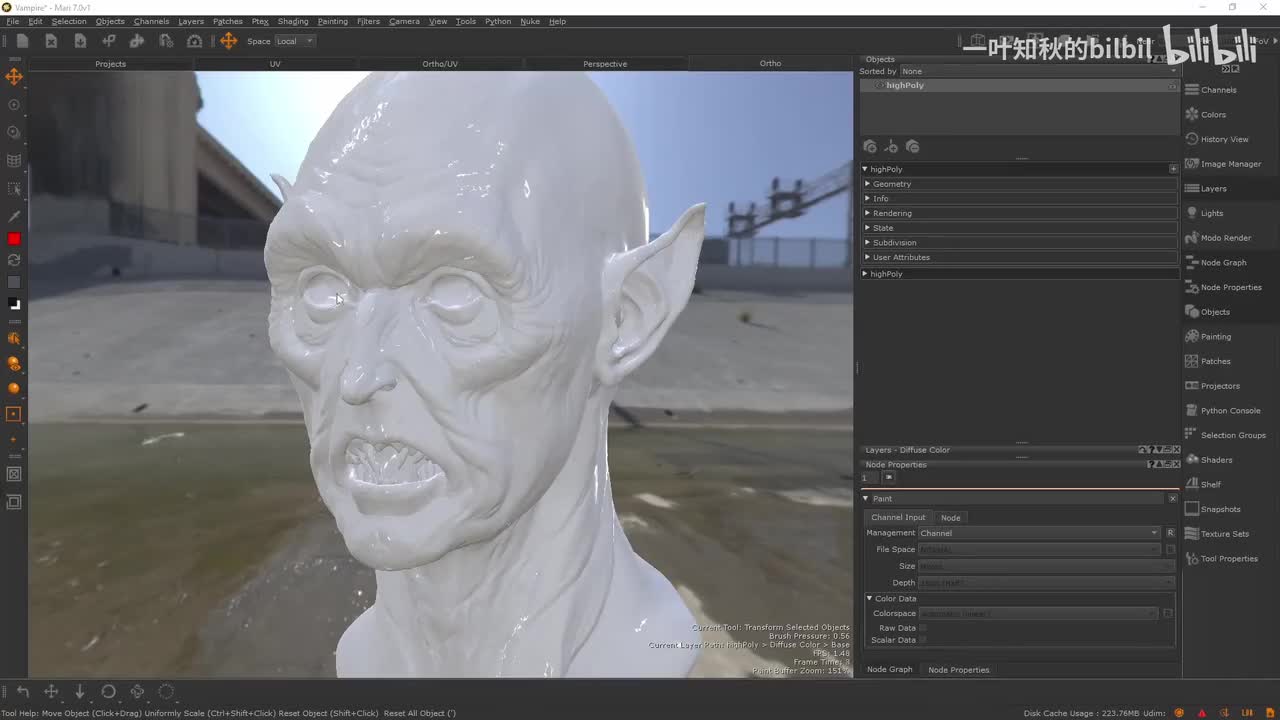The image size is (1280, 720).
Task: Select the Channel Input tab
Action: click(898, 517)
